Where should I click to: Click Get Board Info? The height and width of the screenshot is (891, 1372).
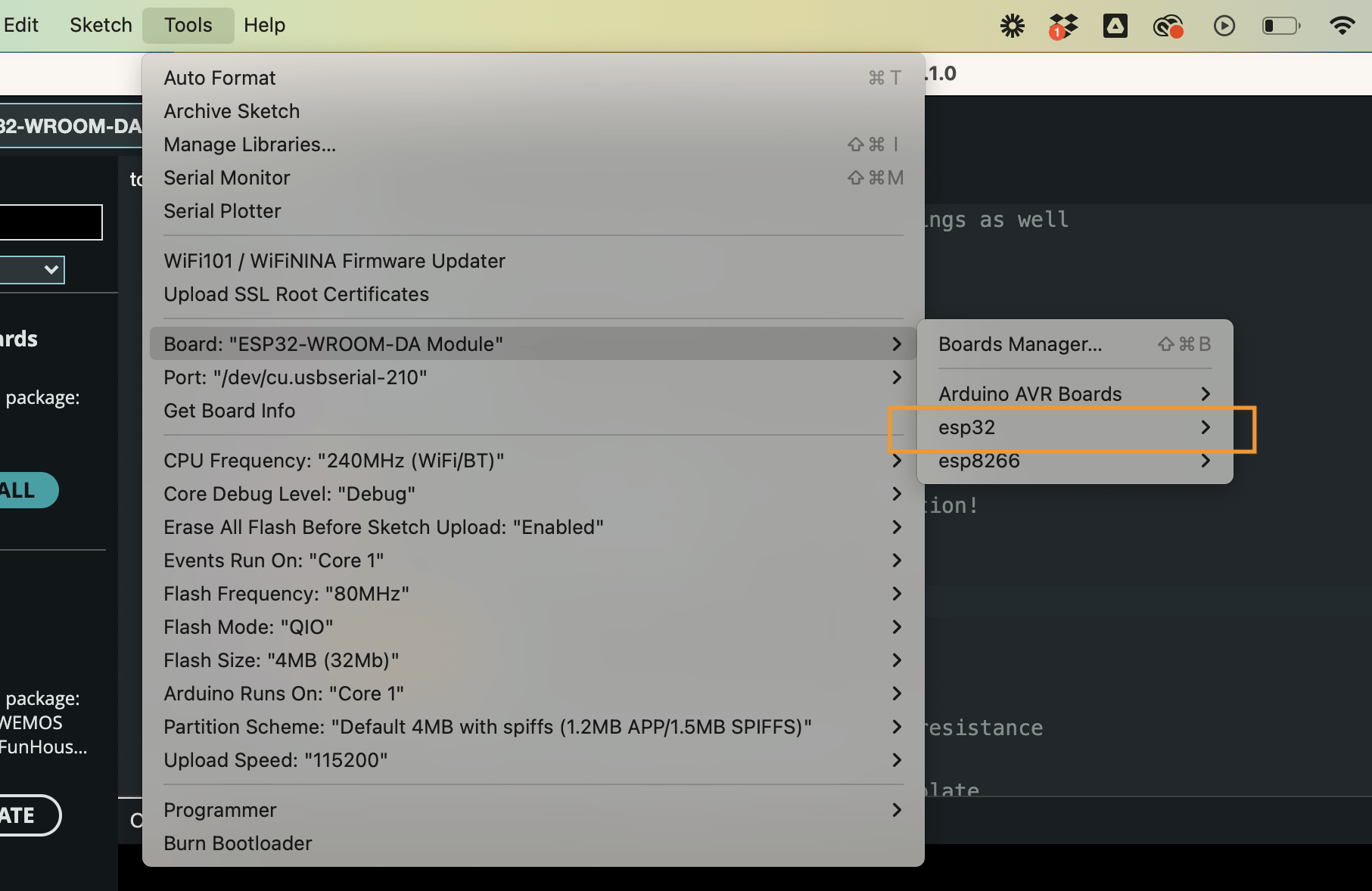click(533, 411)
